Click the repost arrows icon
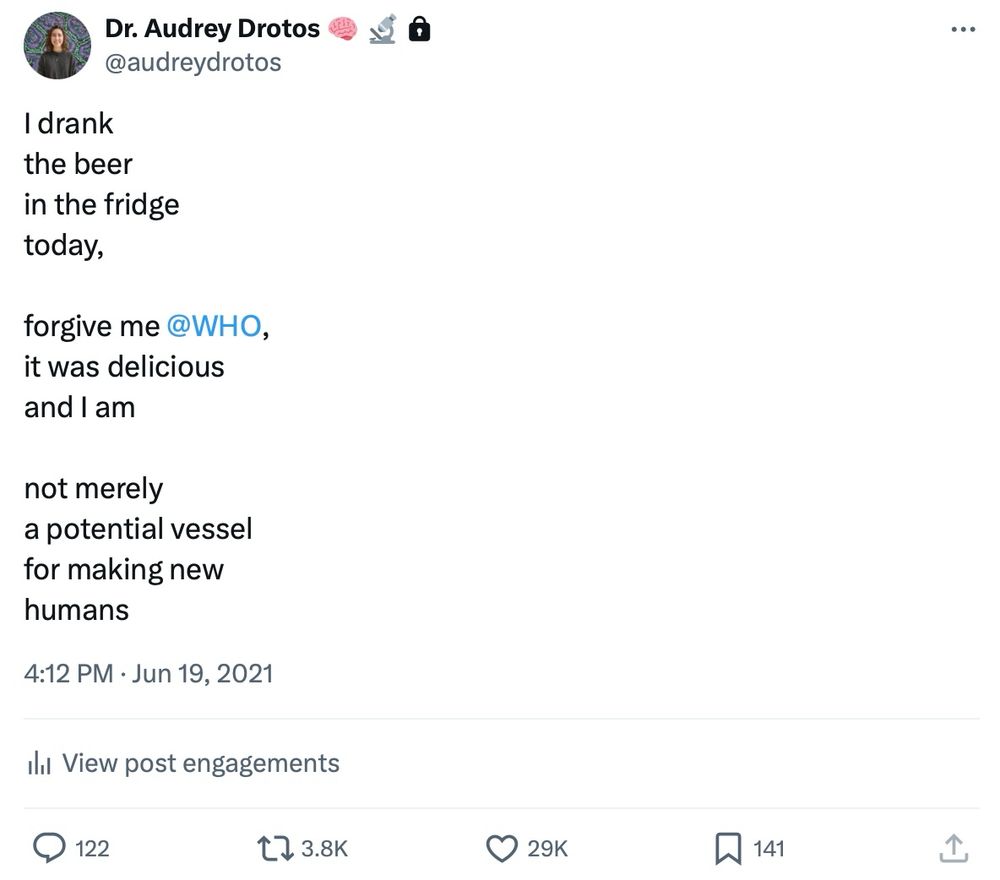1000x880 pixels. tap(273, 849)
